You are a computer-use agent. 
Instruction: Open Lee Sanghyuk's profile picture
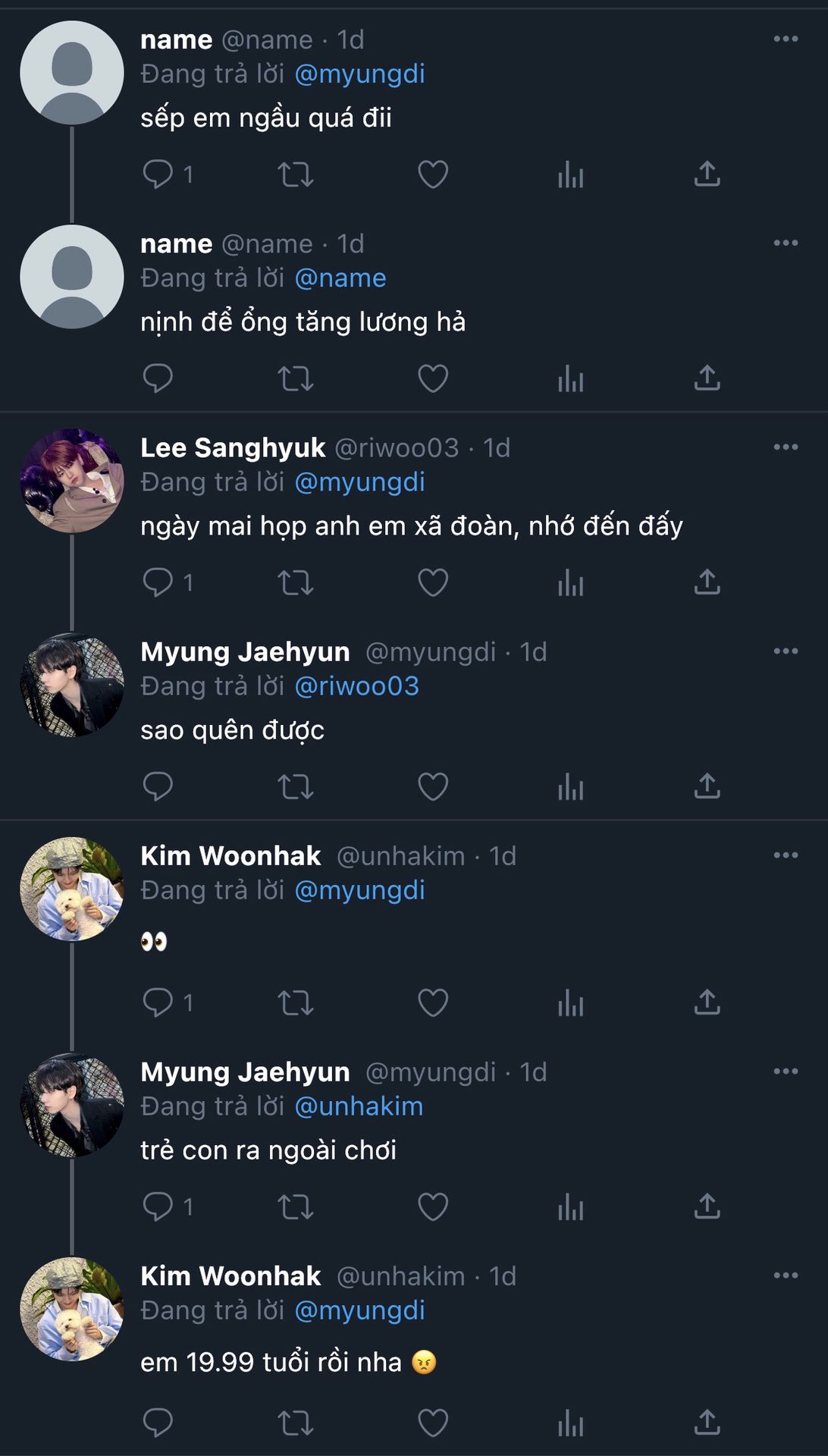(x=72, y=481)
